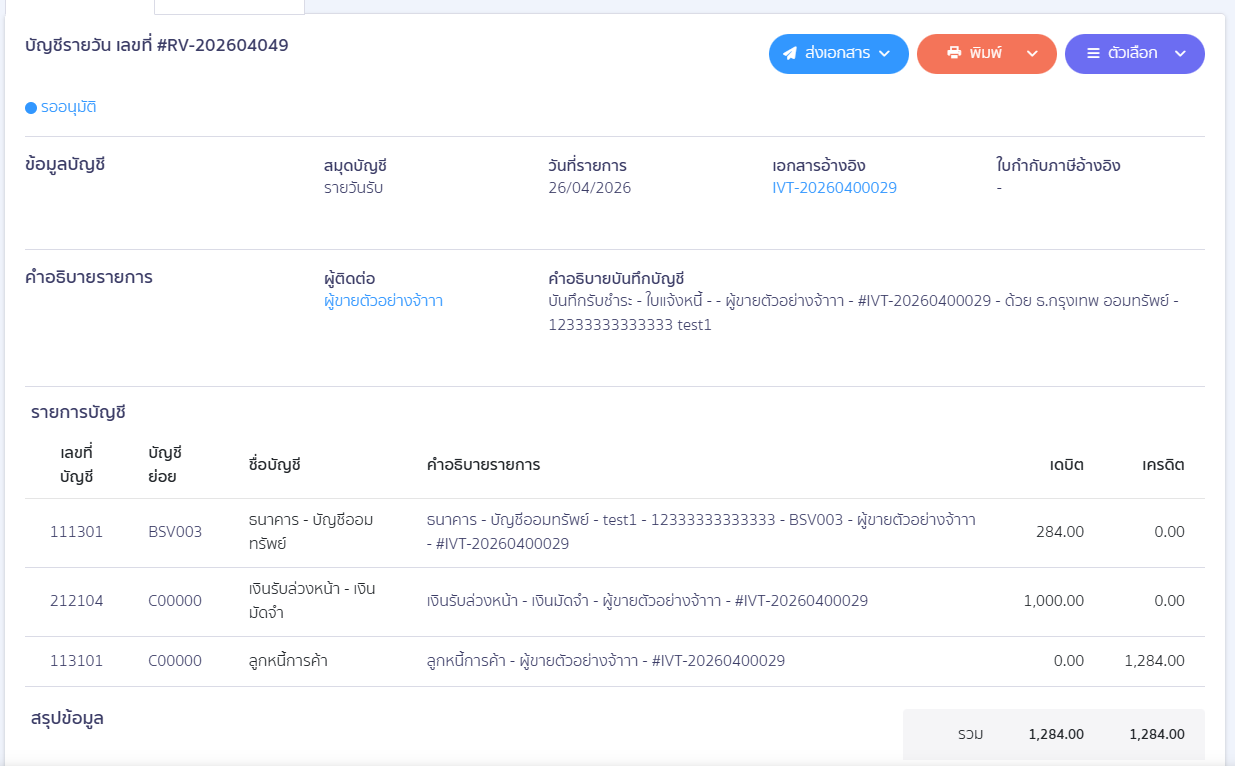Click the พิมพ์ print button label
1235x766 pixels.
[x=985, y=53]
